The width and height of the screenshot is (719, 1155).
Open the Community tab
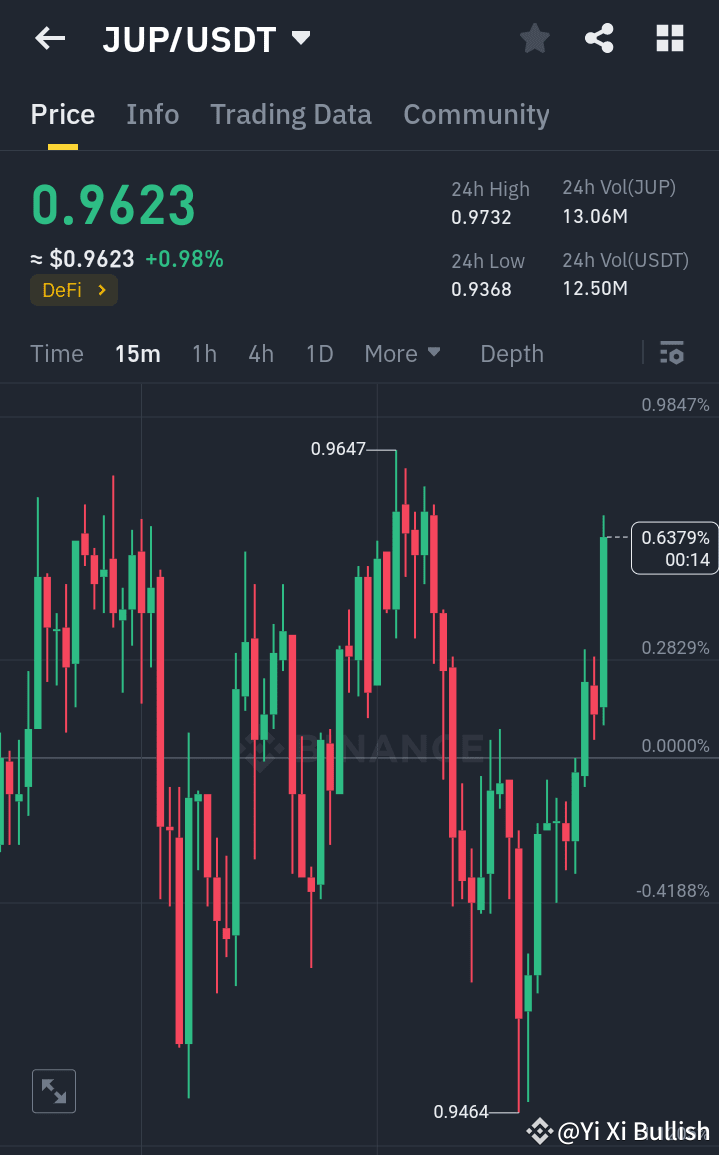476,114
